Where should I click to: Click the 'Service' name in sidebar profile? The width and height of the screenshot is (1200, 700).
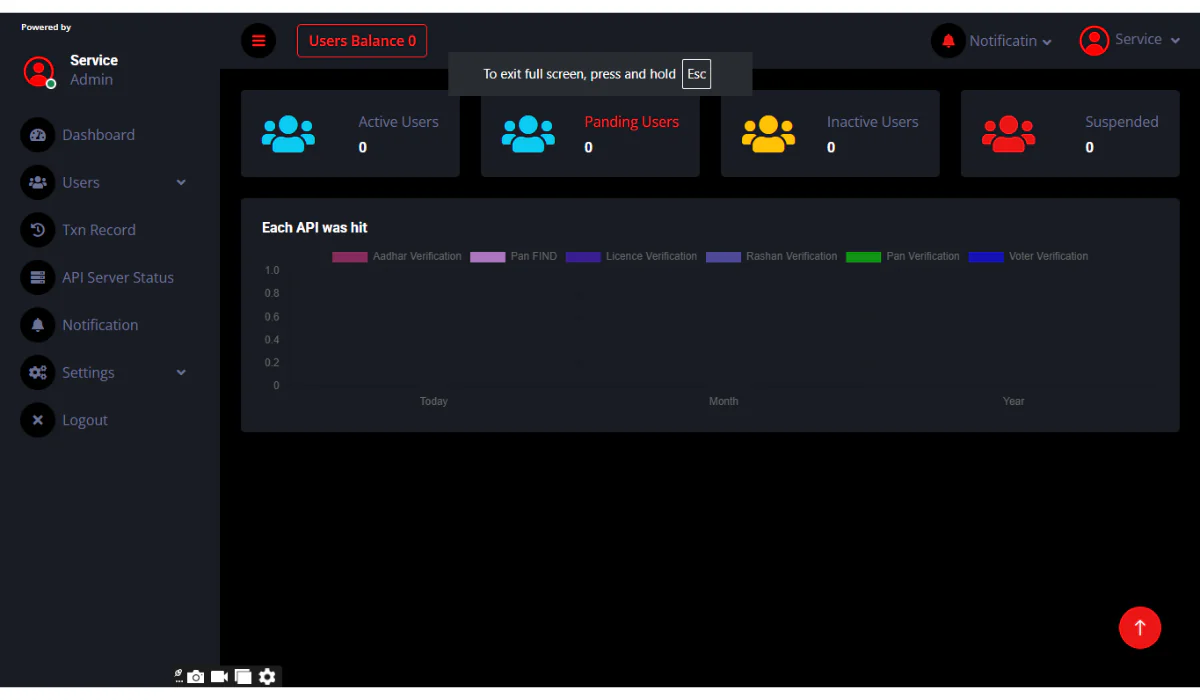point(94,60)
